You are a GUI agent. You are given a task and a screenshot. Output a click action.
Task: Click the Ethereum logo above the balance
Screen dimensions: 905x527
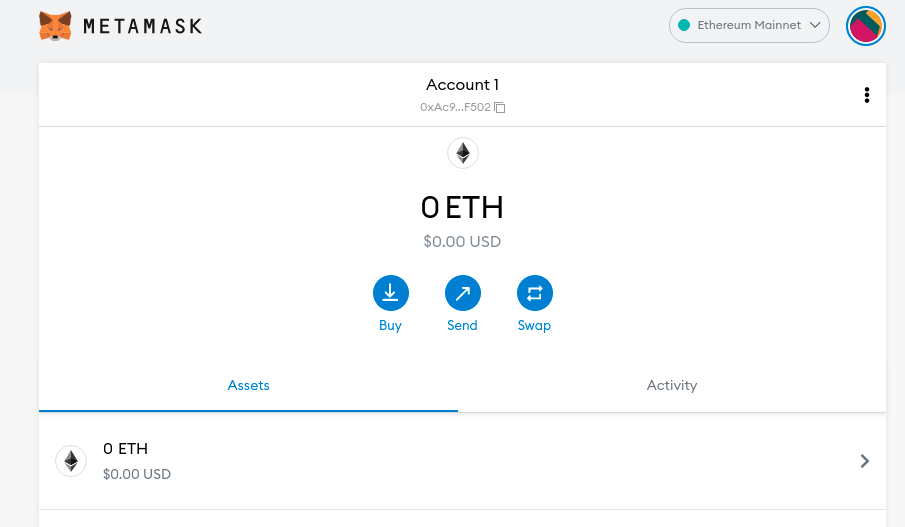pos(462,153)
